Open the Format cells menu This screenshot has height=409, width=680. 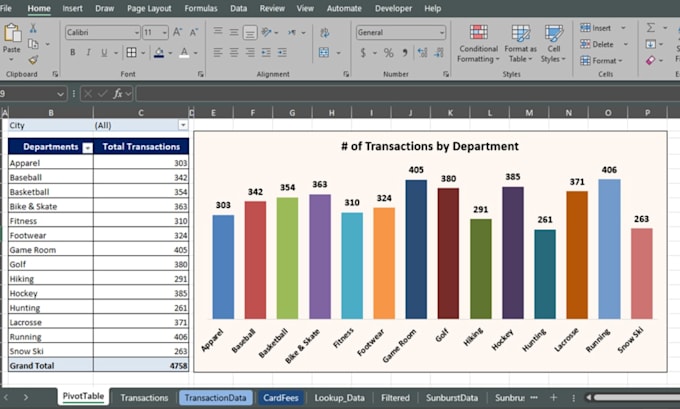click(x=601, y=61)
